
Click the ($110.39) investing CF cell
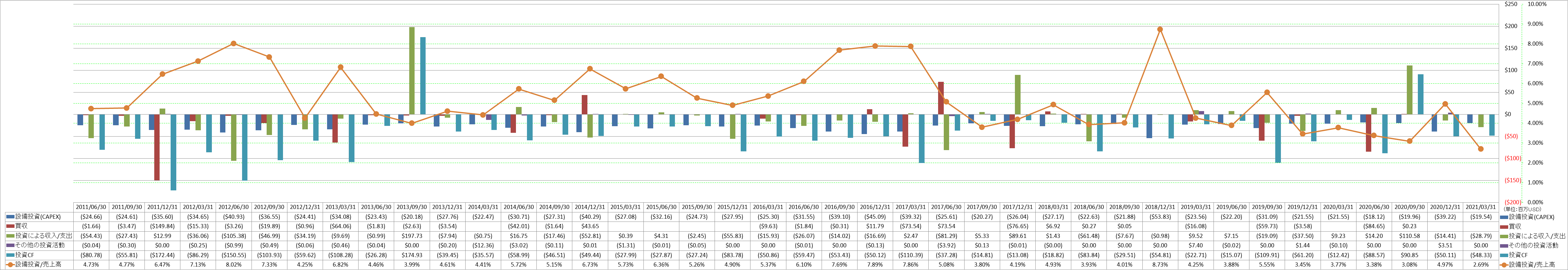pos(910,255)
